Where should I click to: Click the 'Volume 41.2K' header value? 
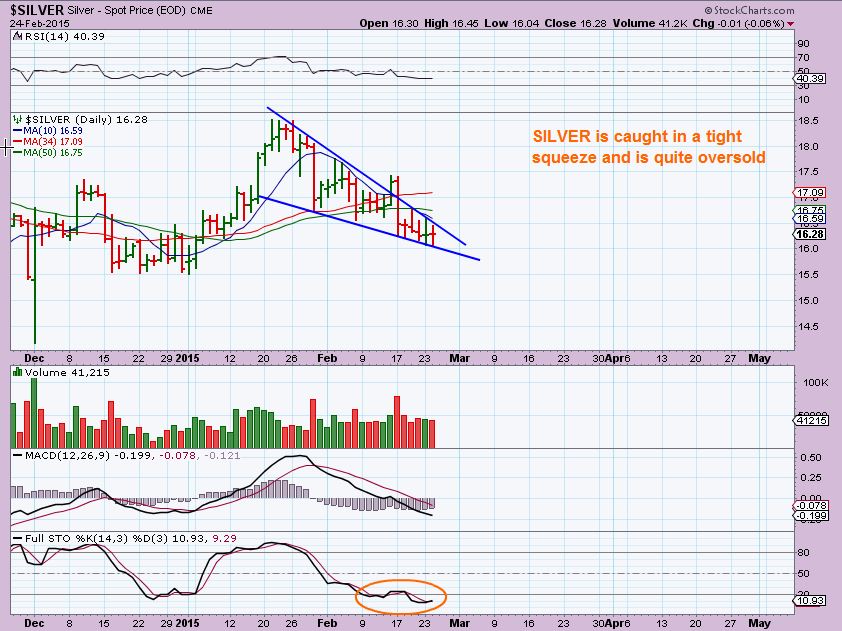(650, 24)
